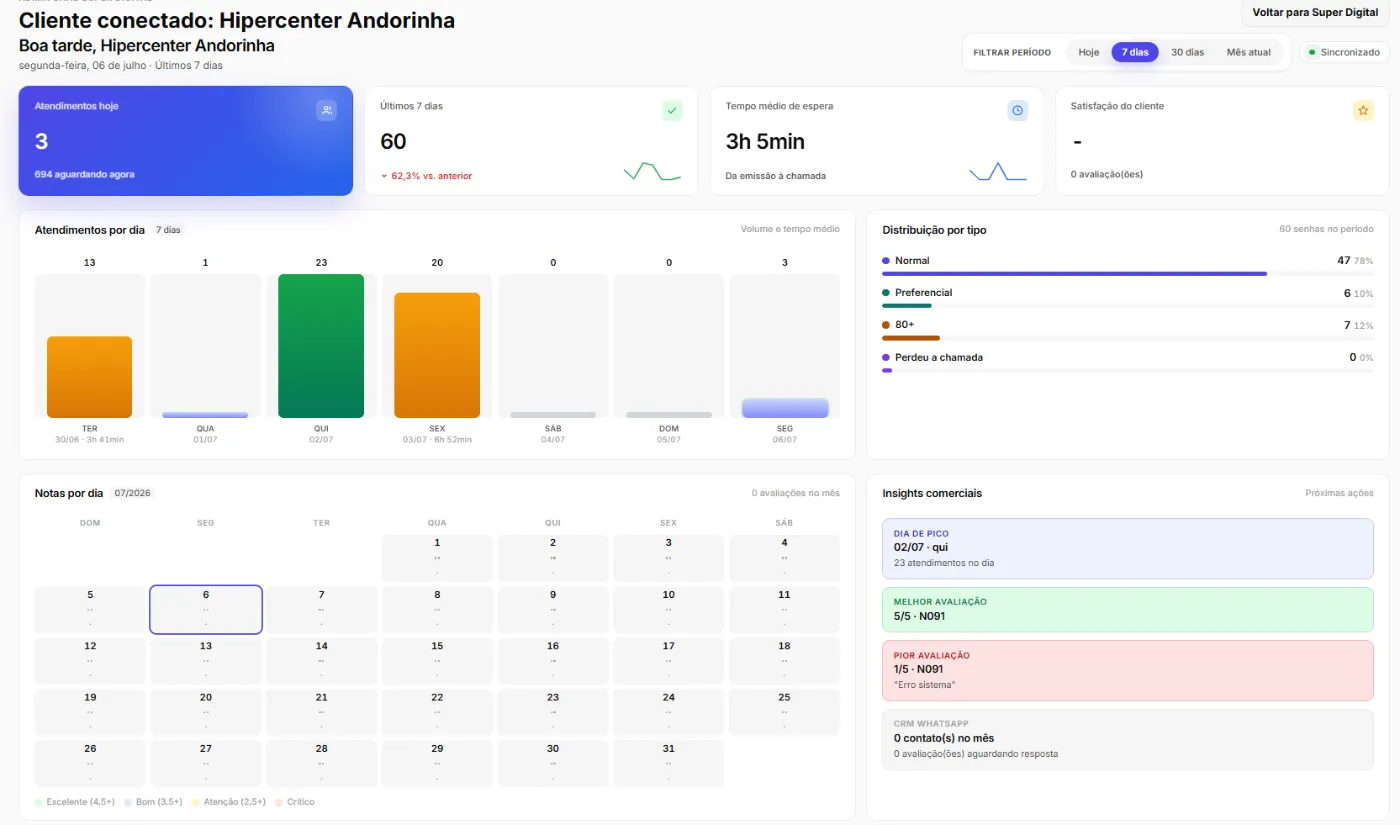Image resolution: width=1400 pixels, height=825 pixels.
Task: Click the 3h 5min average wait value
Action: (x=765, y=141)
